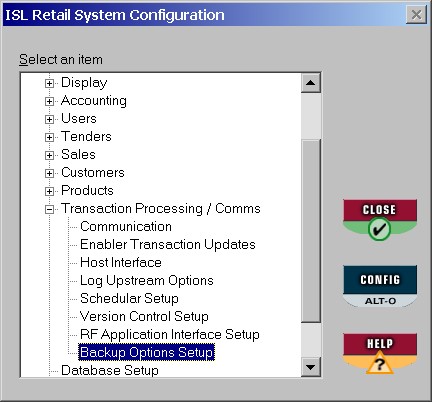Click the scrollbar up arrow

click(311, 83)
